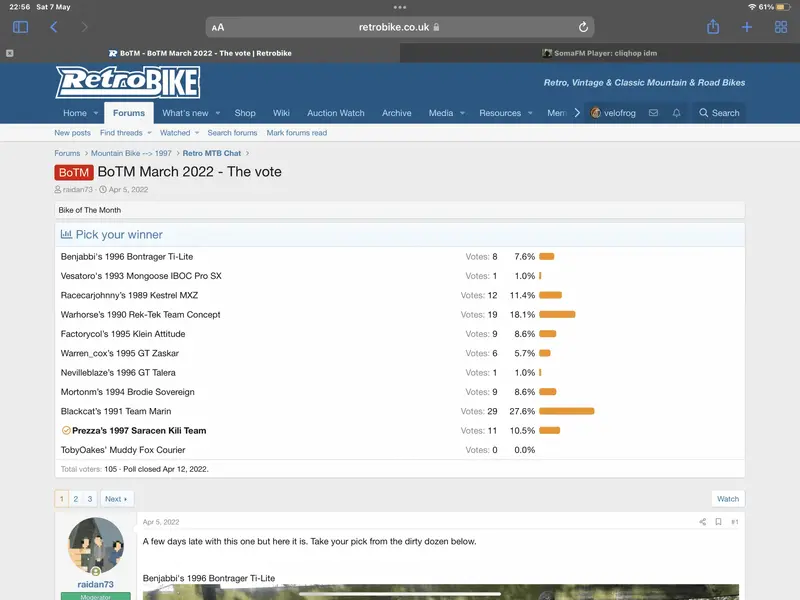Click Prezza's 1997 Saracen Kili Team option
The image size is (800, 600).
coord(139,431)
